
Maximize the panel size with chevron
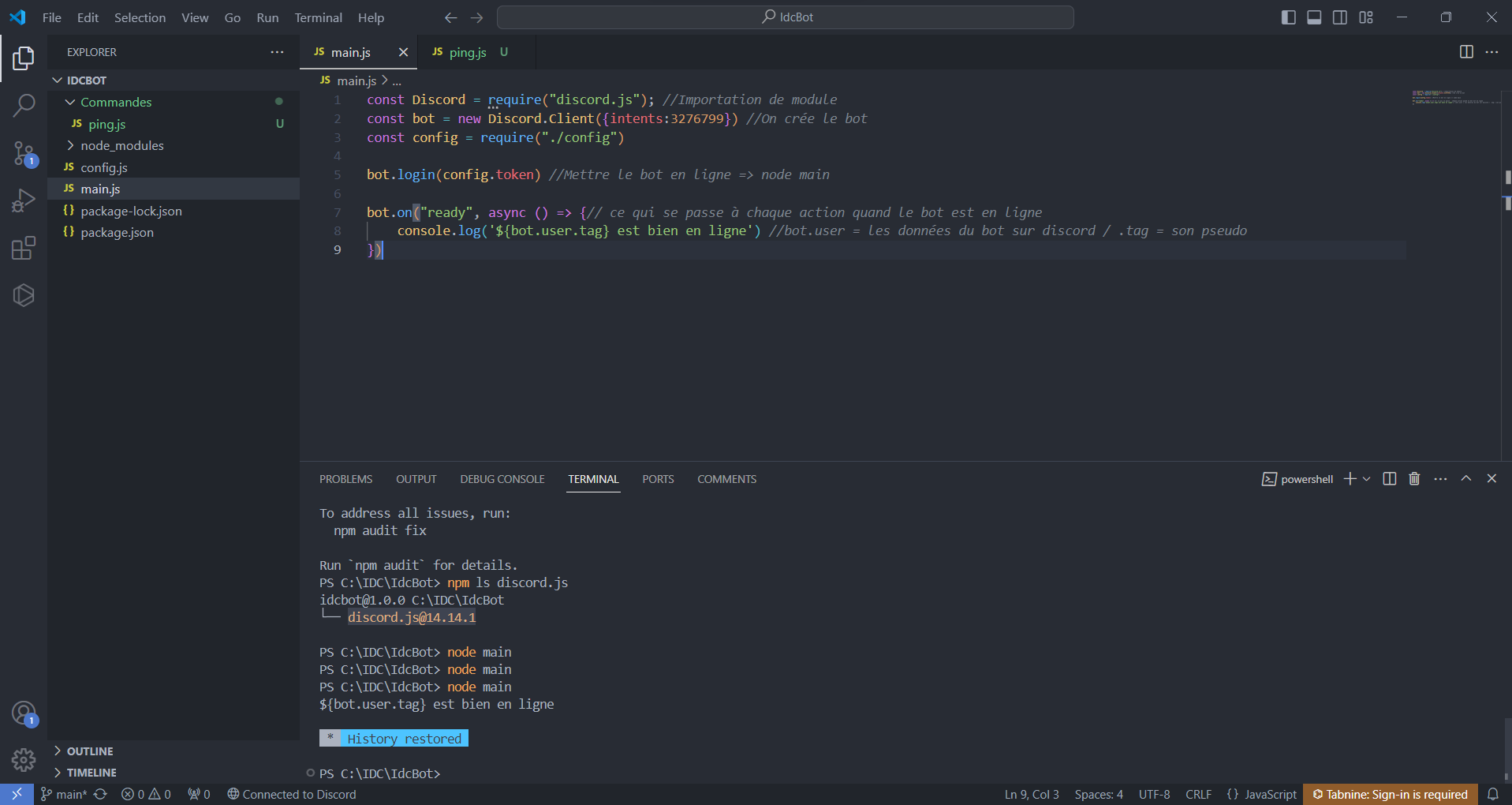1466,478
